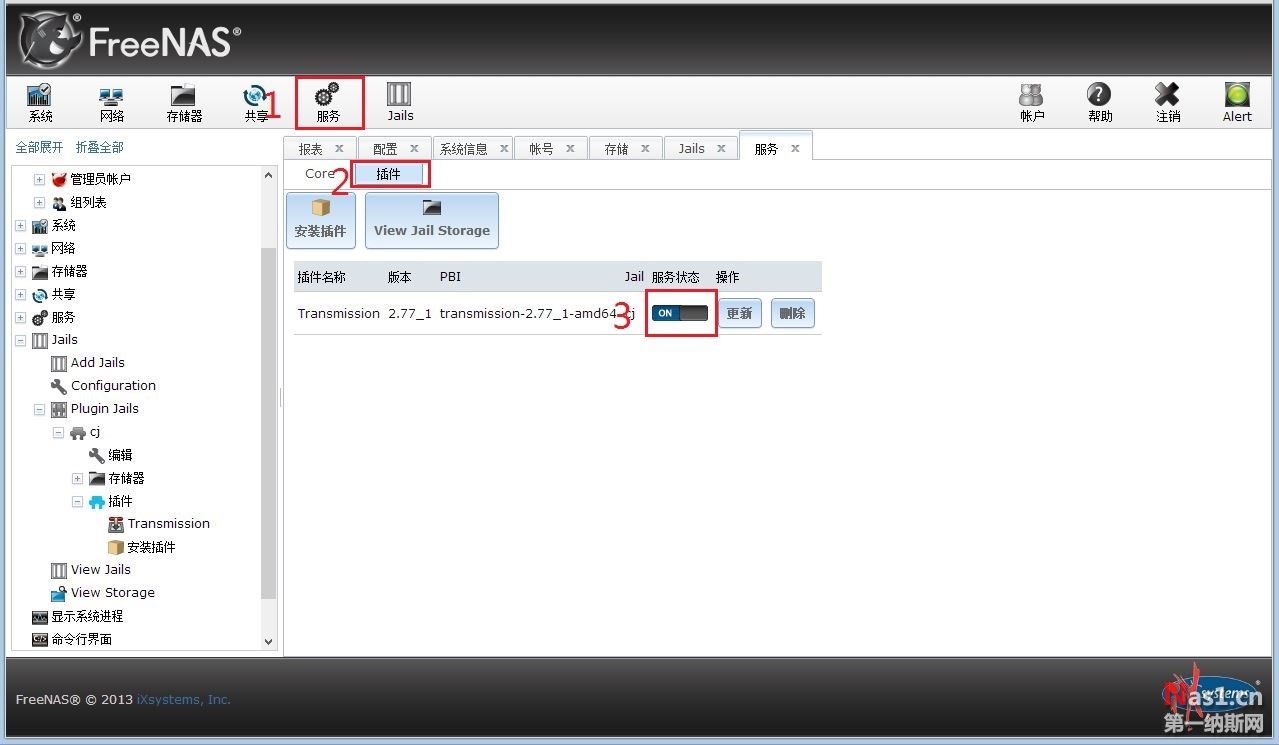
Task: Select Configuration wrench item in tree
Action: tap(113, 385)
